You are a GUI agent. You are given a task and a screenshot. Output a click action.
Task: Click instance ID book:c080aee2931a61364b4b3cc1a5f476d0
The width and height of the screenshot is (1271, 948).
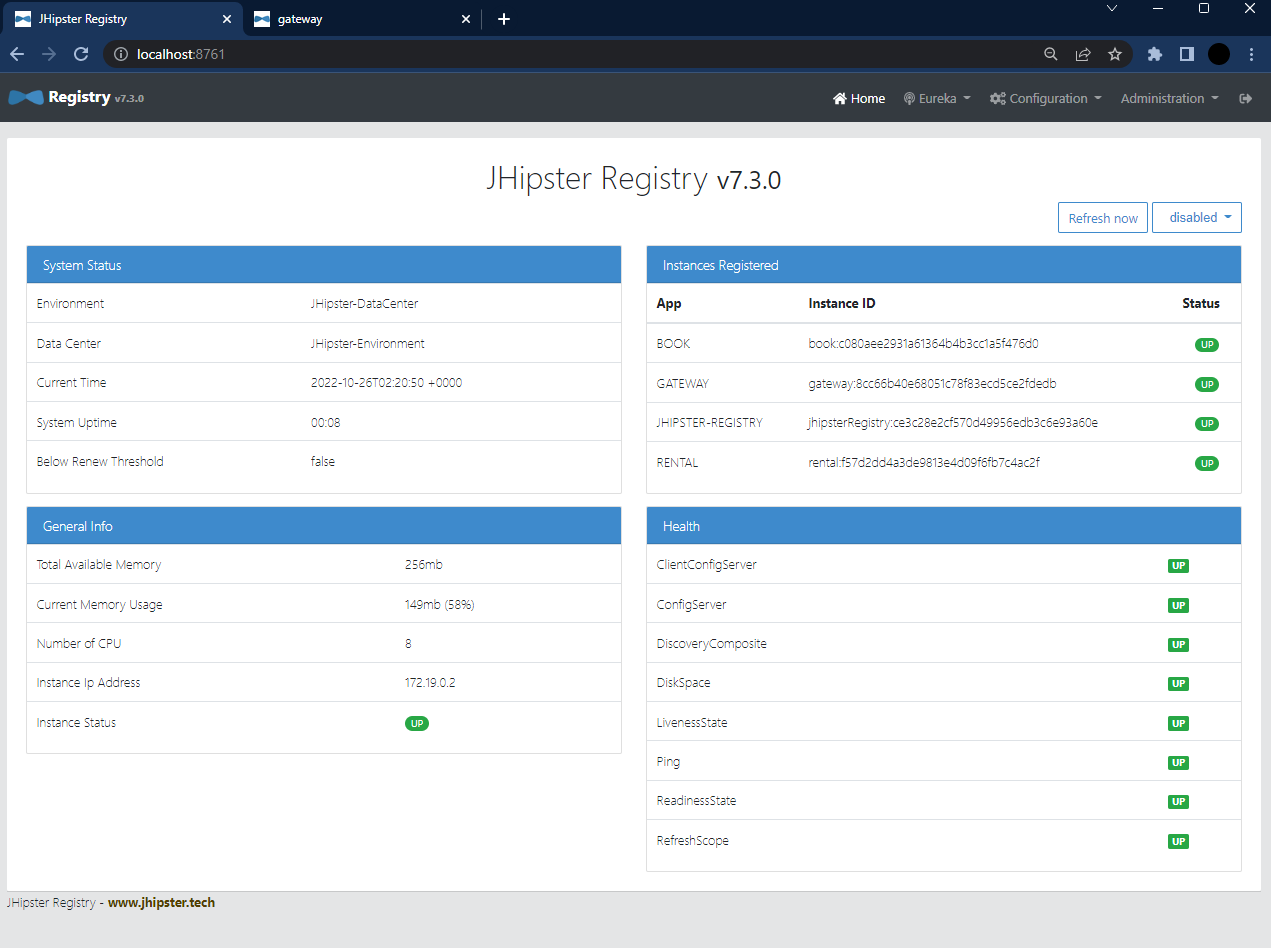click(x=923, y=344)
